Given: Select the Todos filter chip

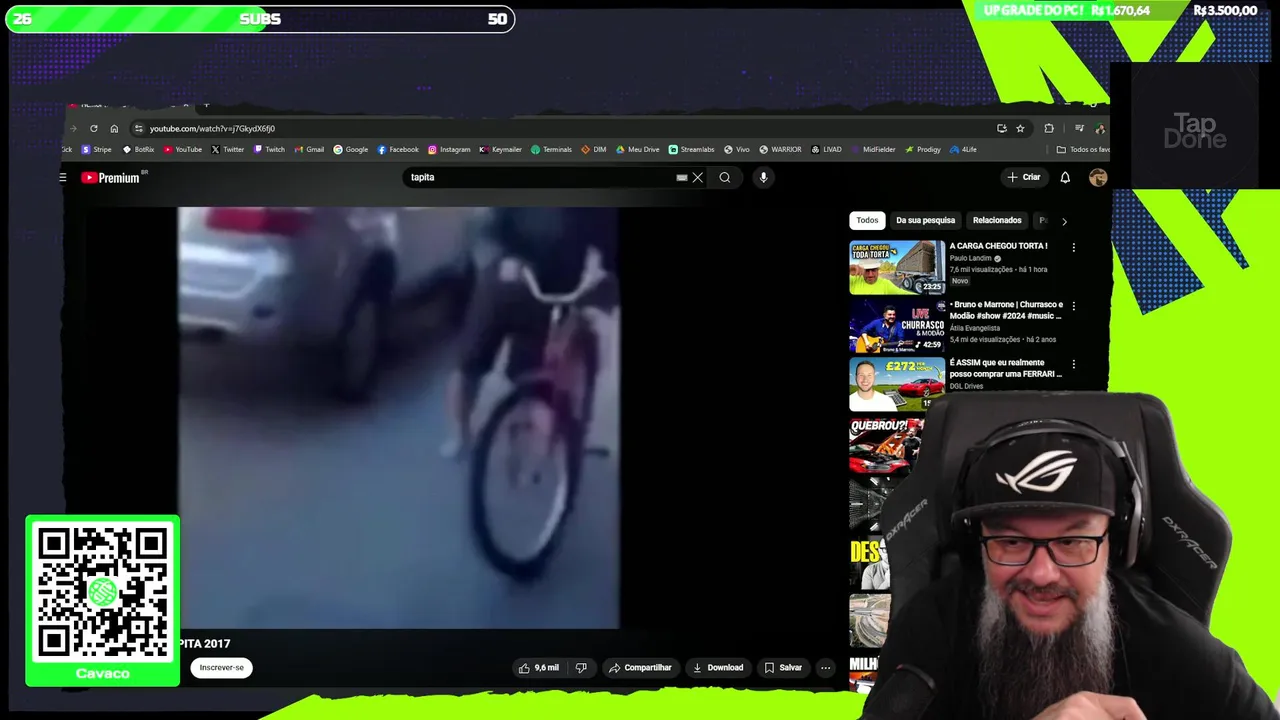Looking at the screenshot, I should (x=867, y=220).
